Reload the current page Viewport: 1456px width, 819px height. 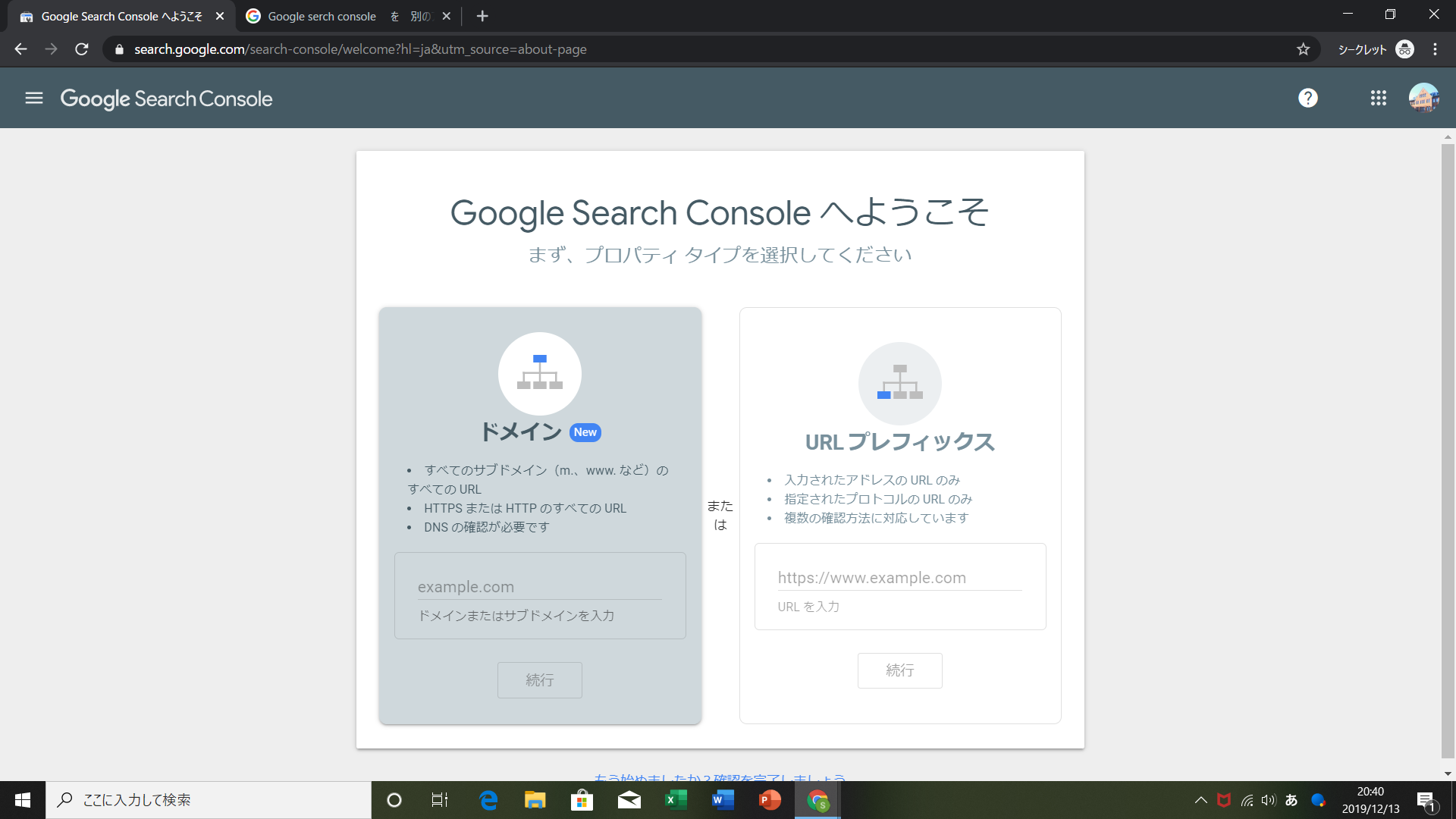click(x=82, y=49)
